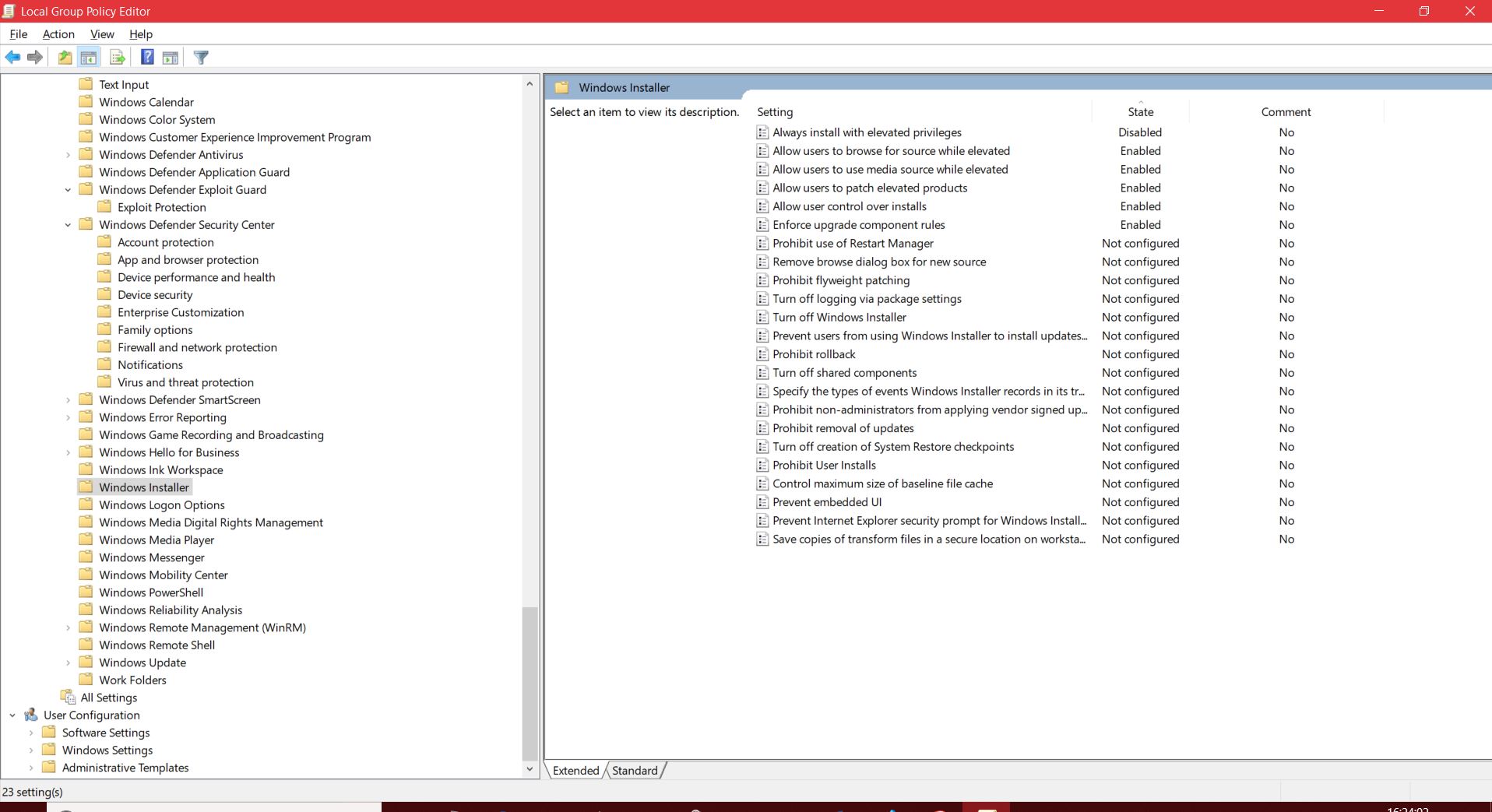Click the tree pane scroll-down arrow

(x=530, y=769)
